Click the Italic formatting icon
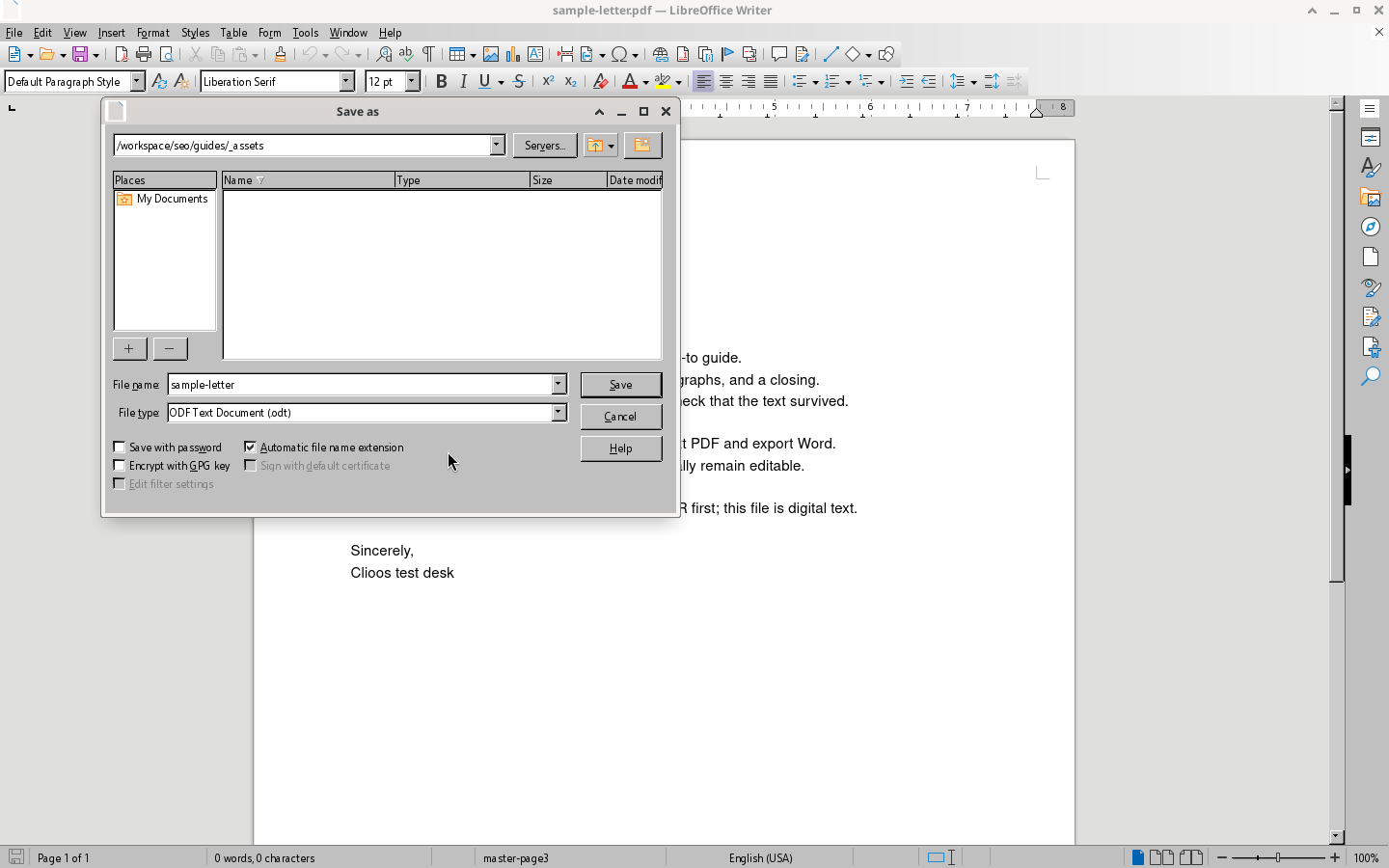Screen dimensions: 1389x868 (x=463, y=82)
